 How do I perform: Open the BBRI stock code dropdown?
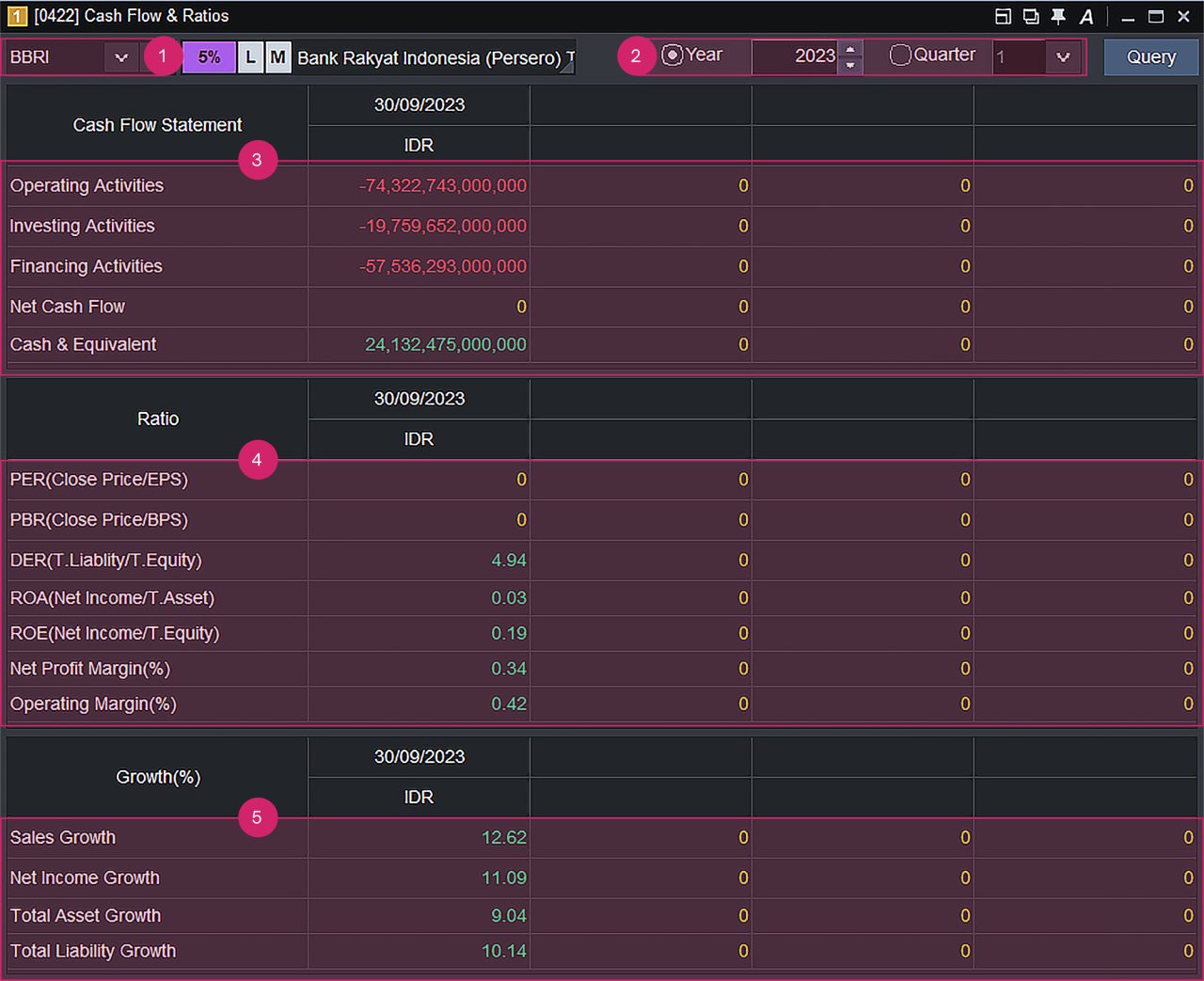coord(121,57)
